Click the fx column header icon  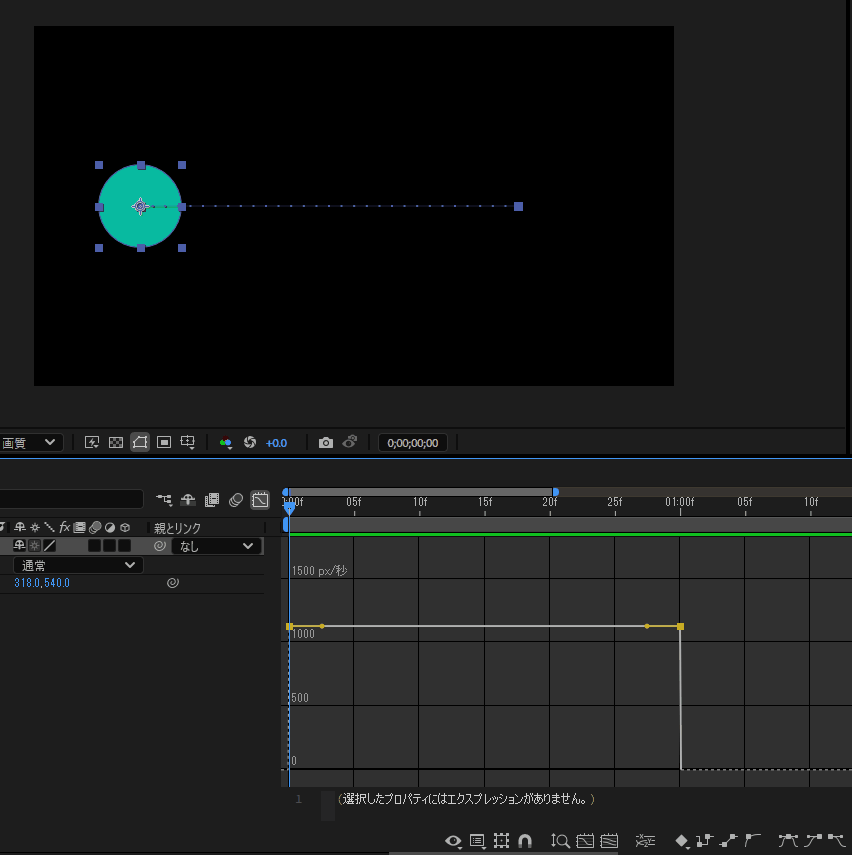click(x=64, y=527)
